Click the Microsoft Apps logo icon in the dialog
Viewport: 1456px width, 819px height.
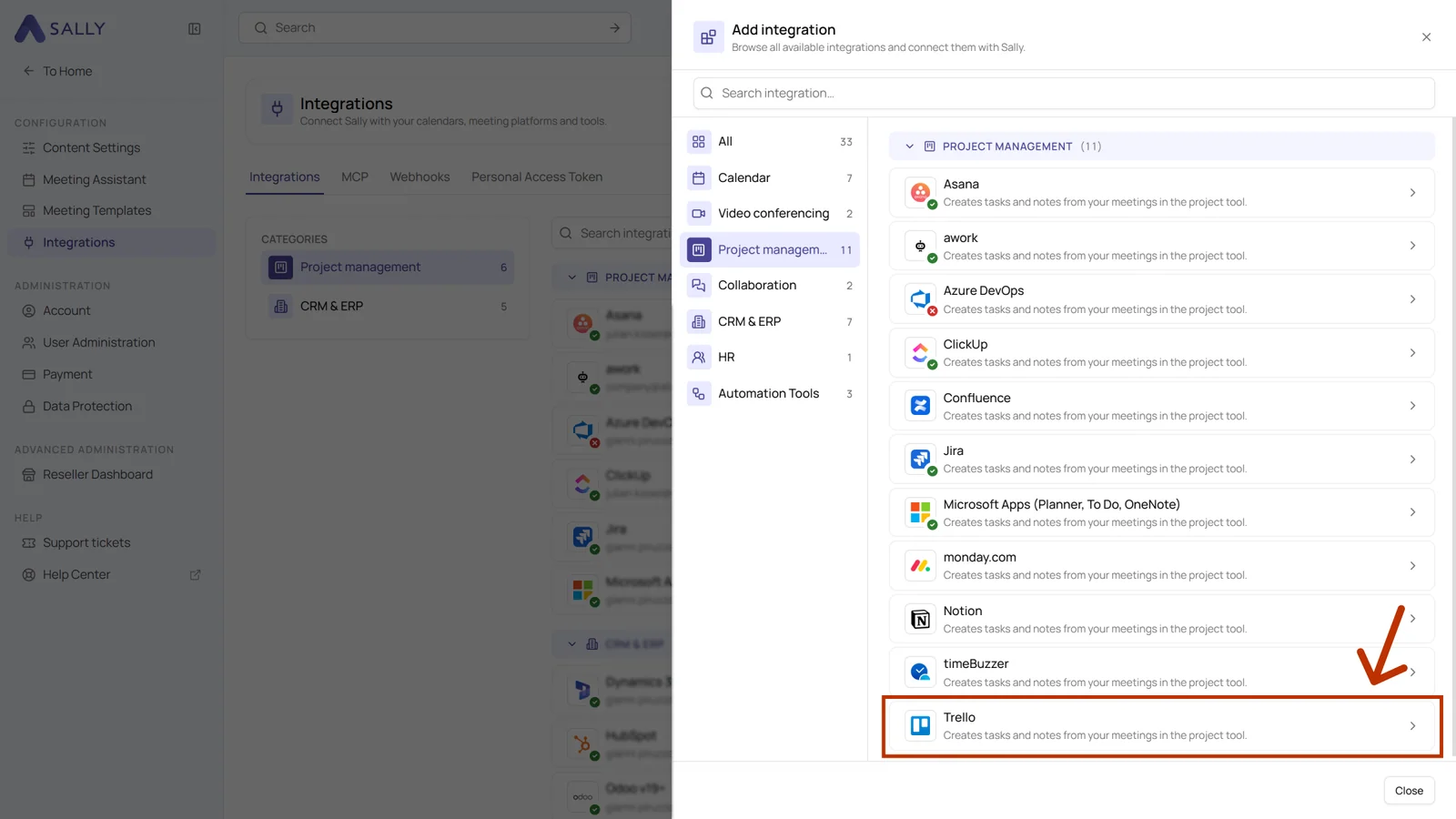click(x=920, y=512)
